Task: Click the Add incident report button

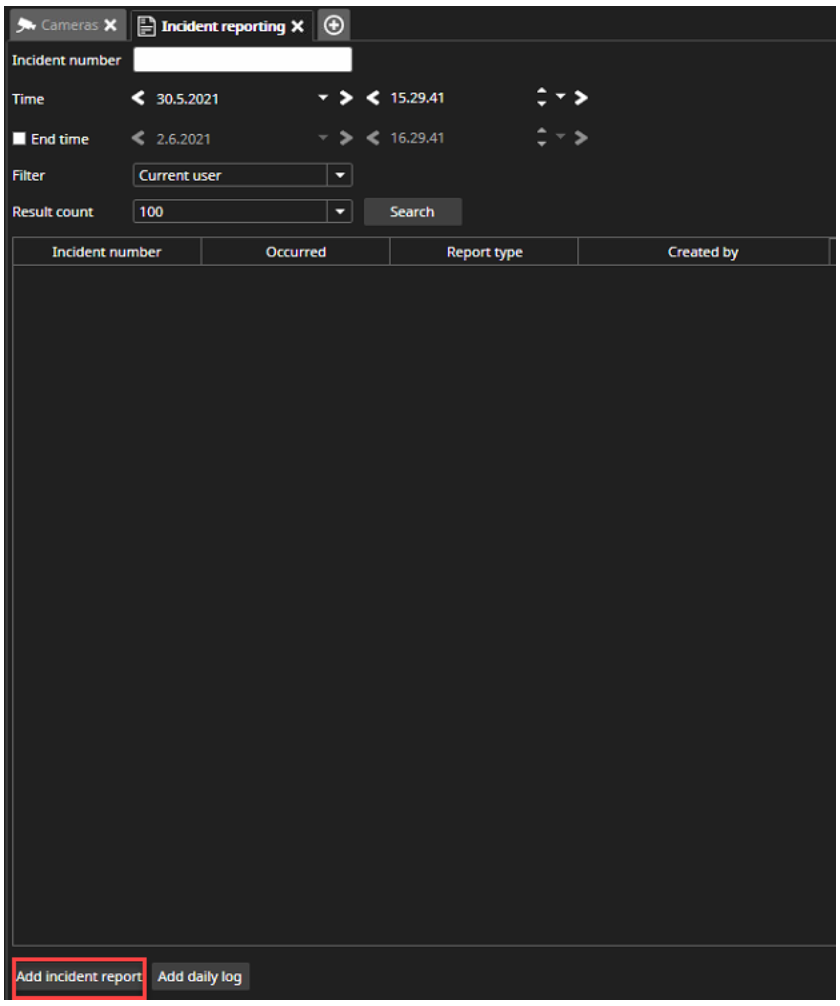Action: (x=79, y=977)
